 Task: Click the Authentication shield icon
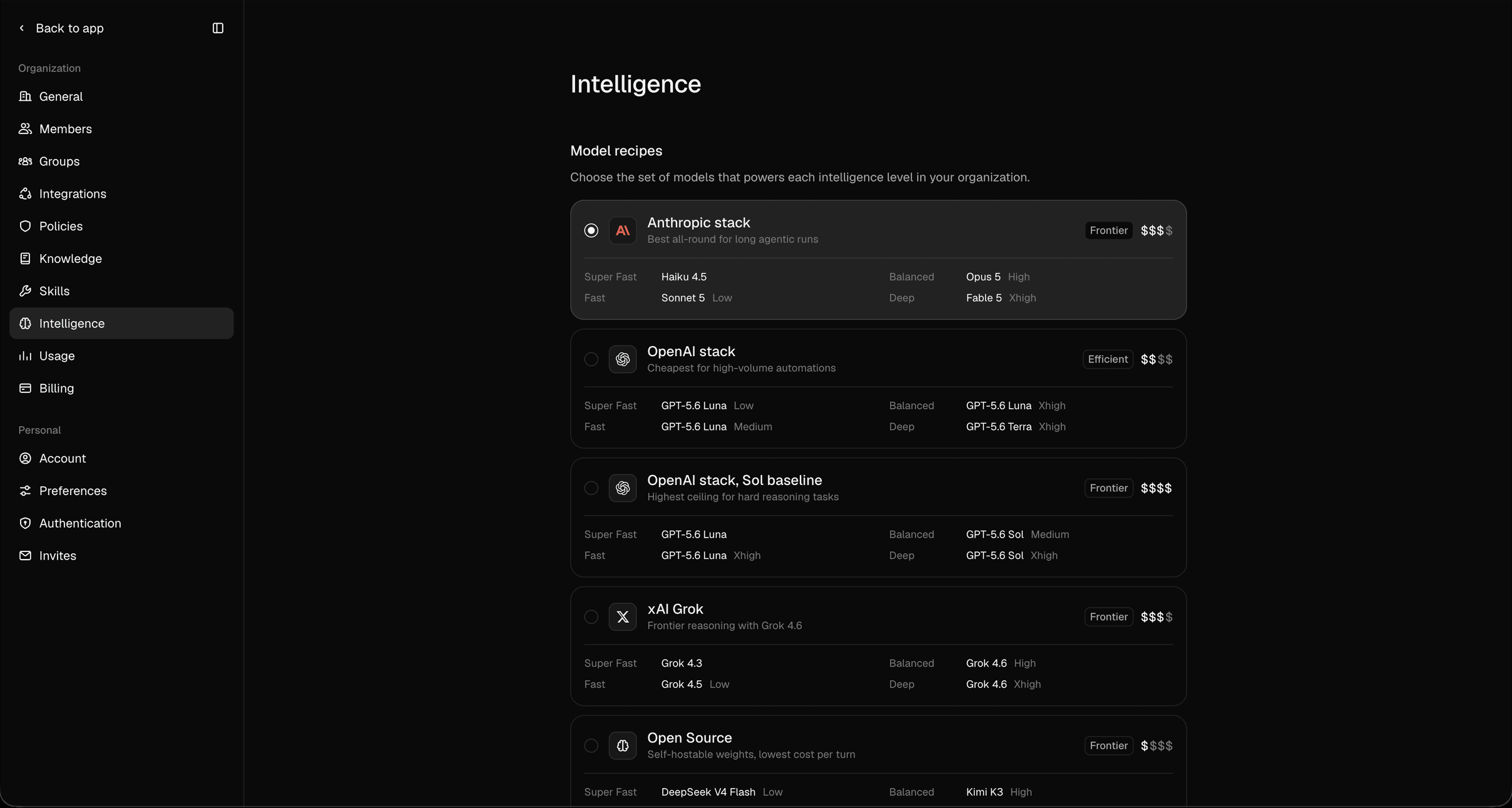(25, 523)
